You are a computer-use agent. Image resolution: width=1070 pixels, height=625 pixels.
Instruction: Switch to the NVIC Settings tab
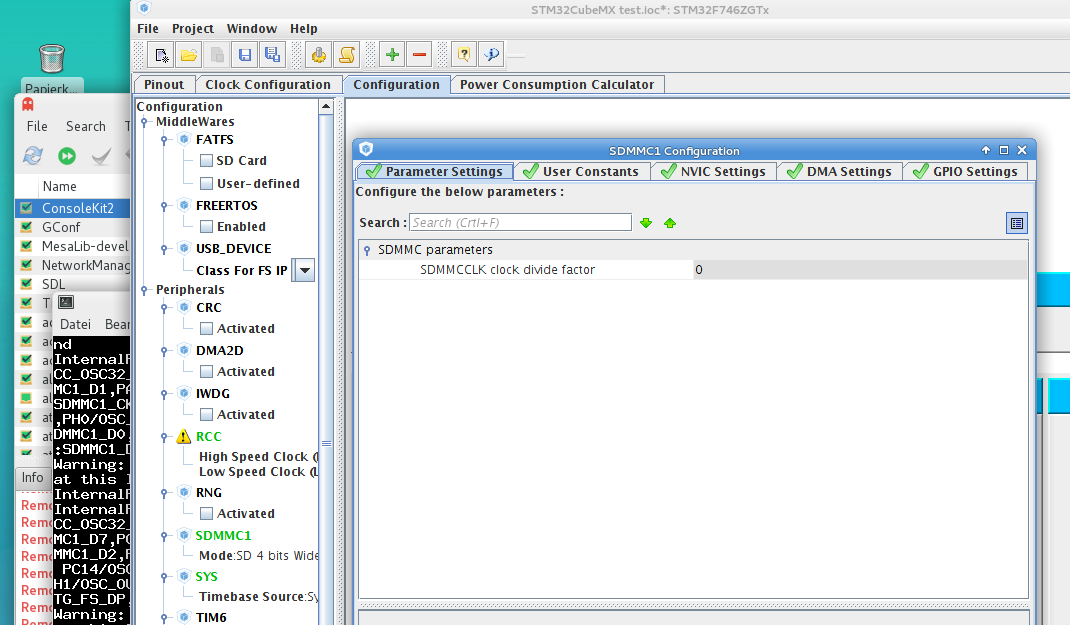714,171
